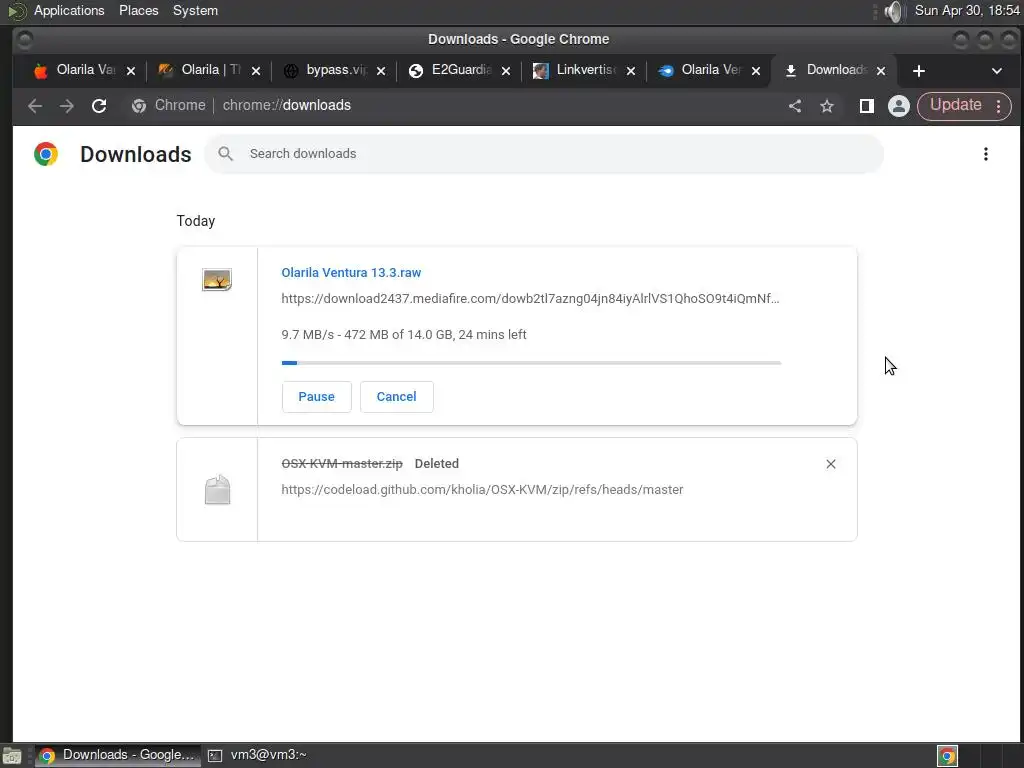Close the Downloads tab
1024x768 pixels.
[881, 71]
